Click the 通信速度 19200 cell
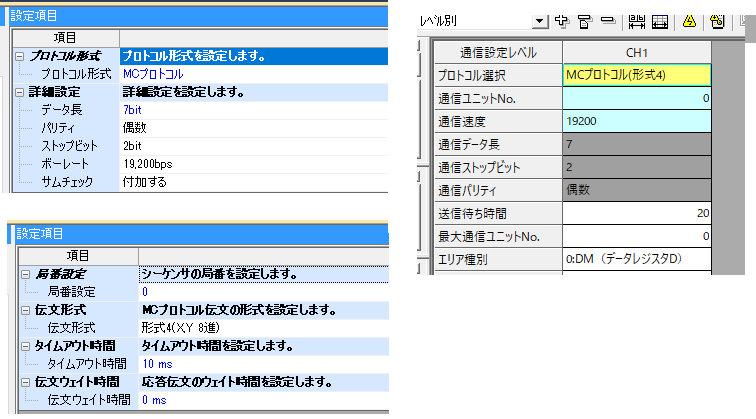The image size is (756, 419). pyautogui.click(x=636, y=121)
